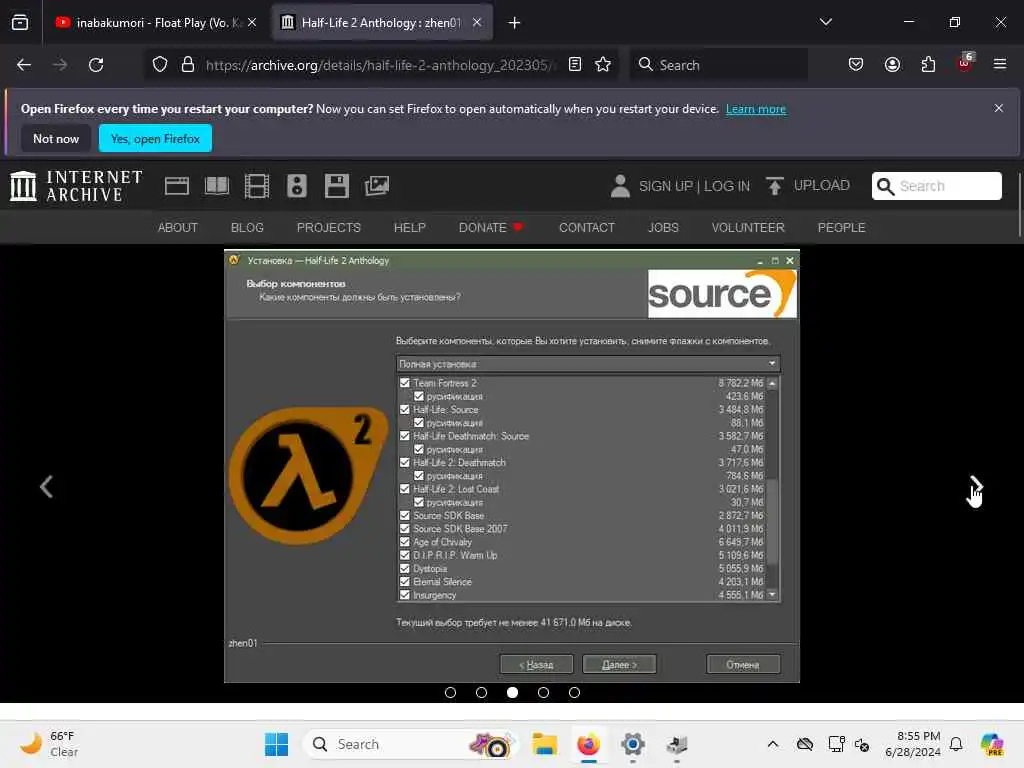Open the ABOUT navigation item
The height and width of the screenshot is (768, 1024).
[x=178, y=227]
